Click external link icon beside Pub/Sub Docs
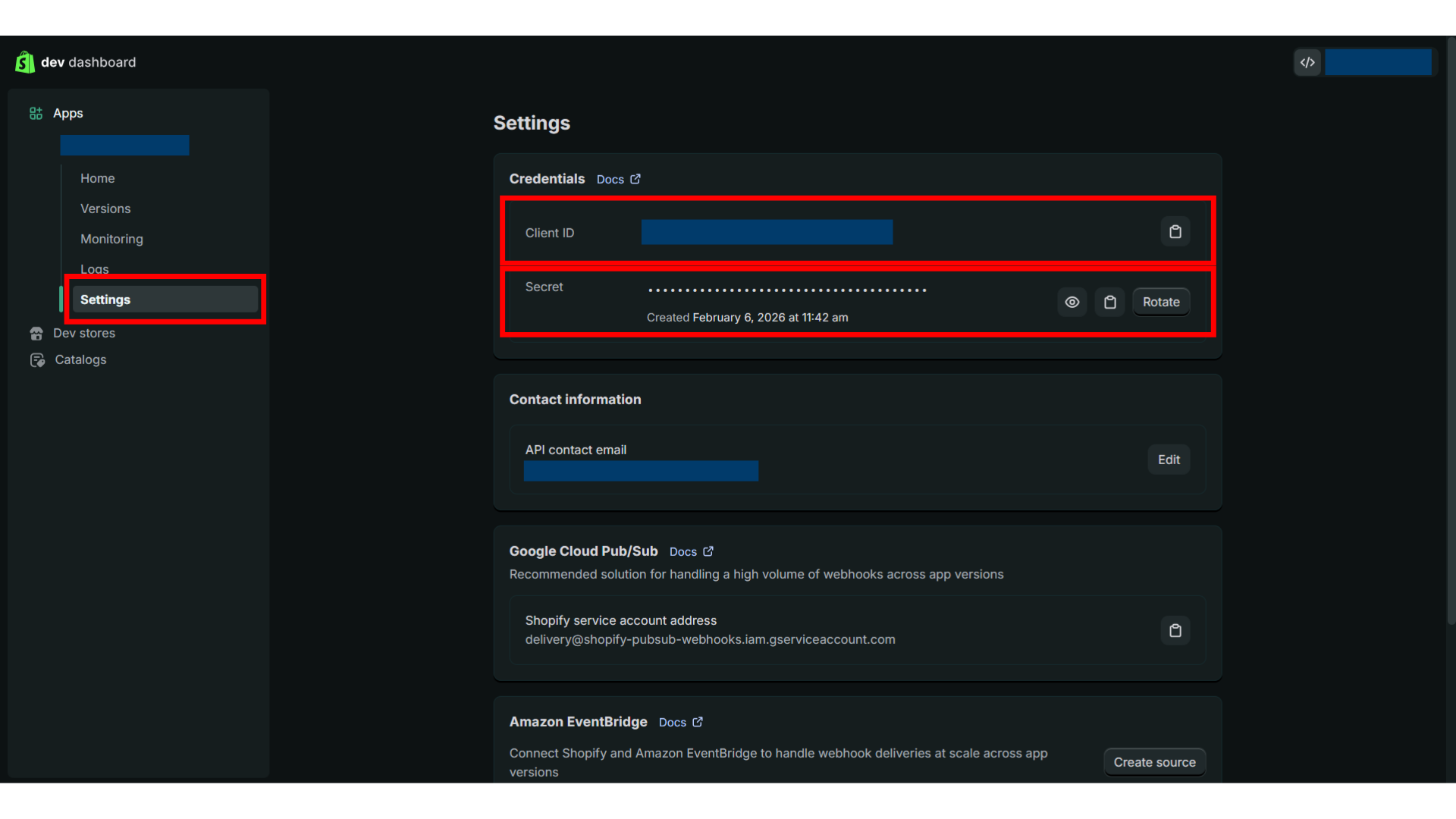 tap(708, 551)
